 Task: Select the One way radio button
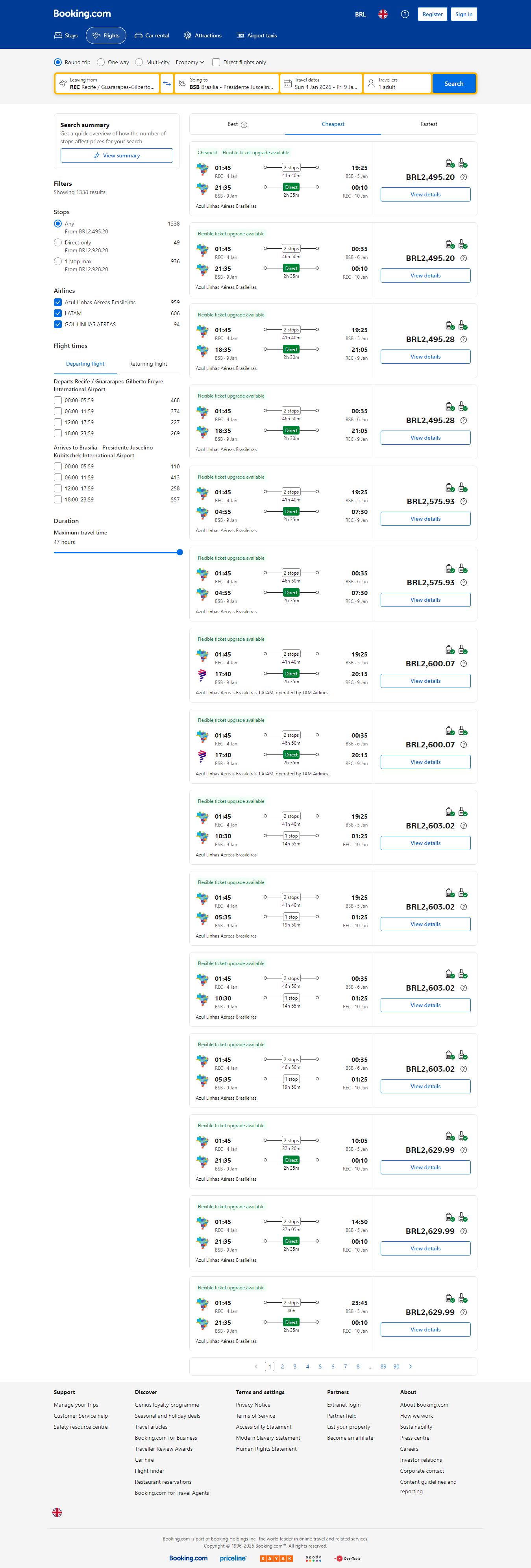pos(102,62)
